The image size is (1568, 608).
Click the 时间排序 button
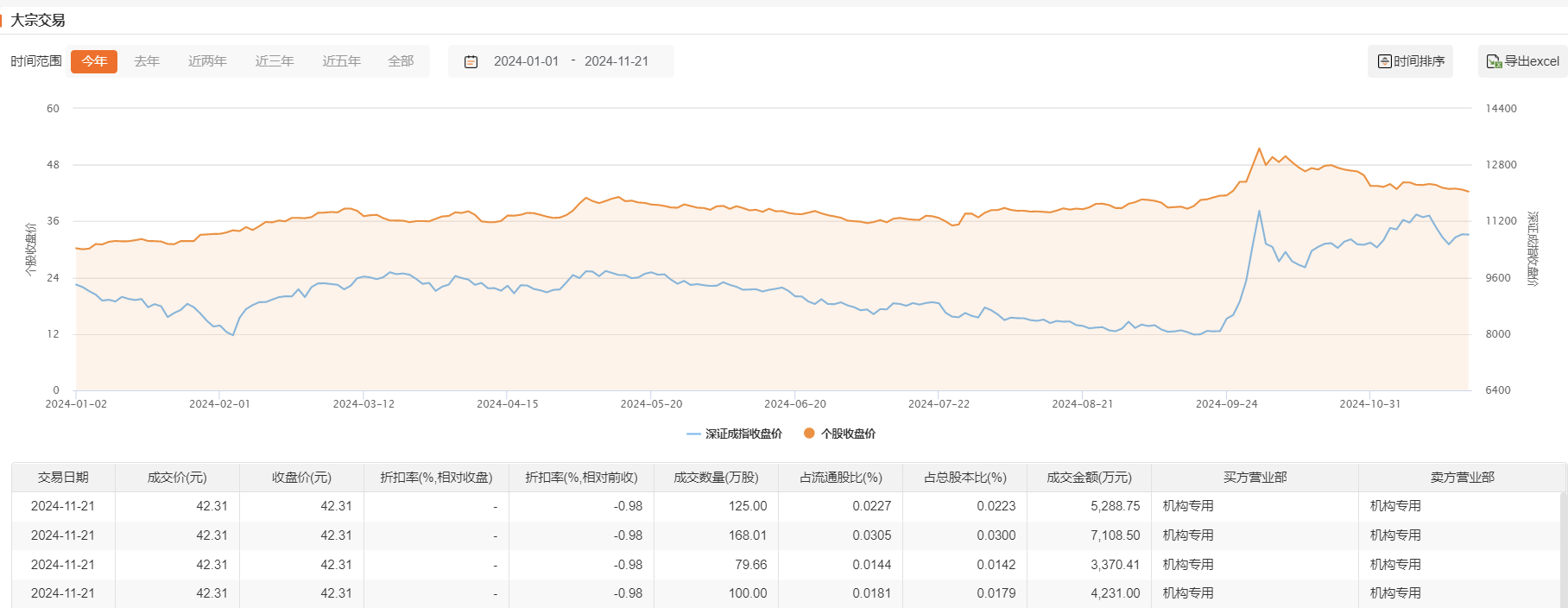(1411, 61)
